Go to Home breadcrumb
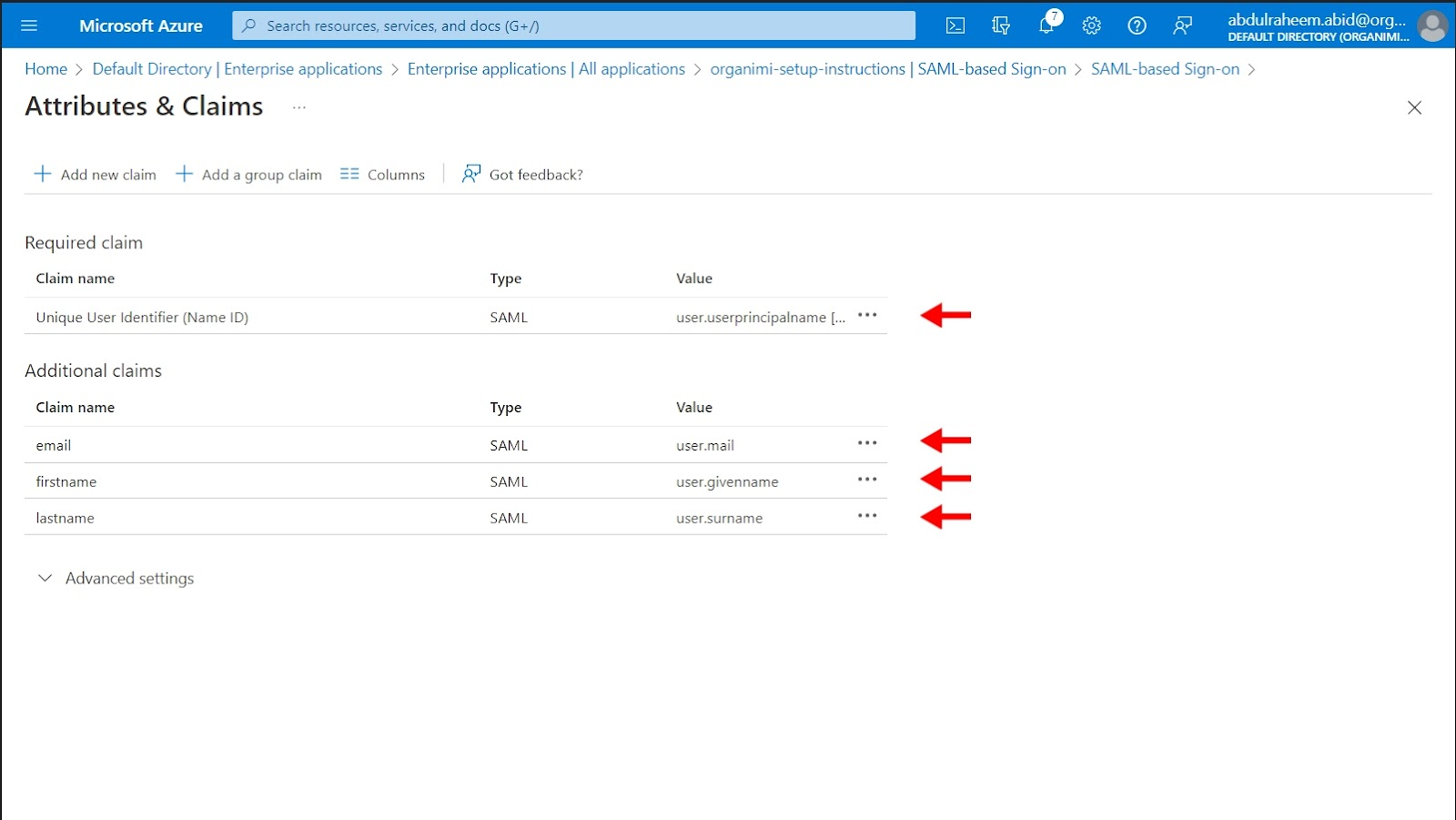The height and width of the screenshot is (820, 1456). pos(46,69)
